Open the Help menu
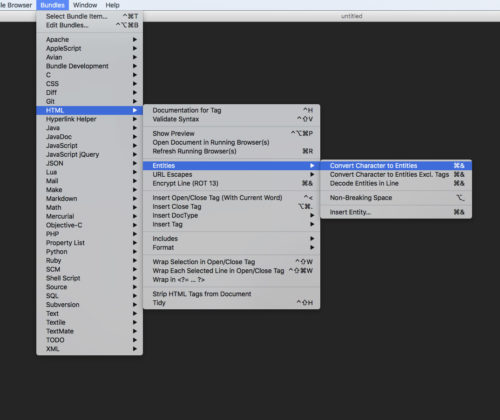500x420 pixels. (112, 5)
